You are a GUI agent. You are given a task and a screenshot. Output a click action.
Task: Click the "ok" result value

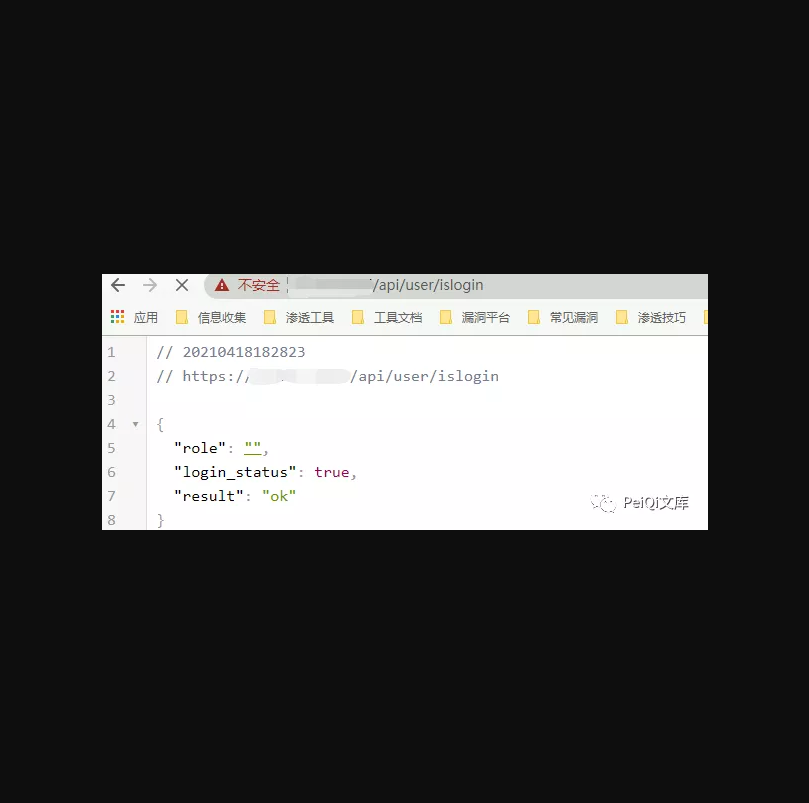(x=279, y=496)
